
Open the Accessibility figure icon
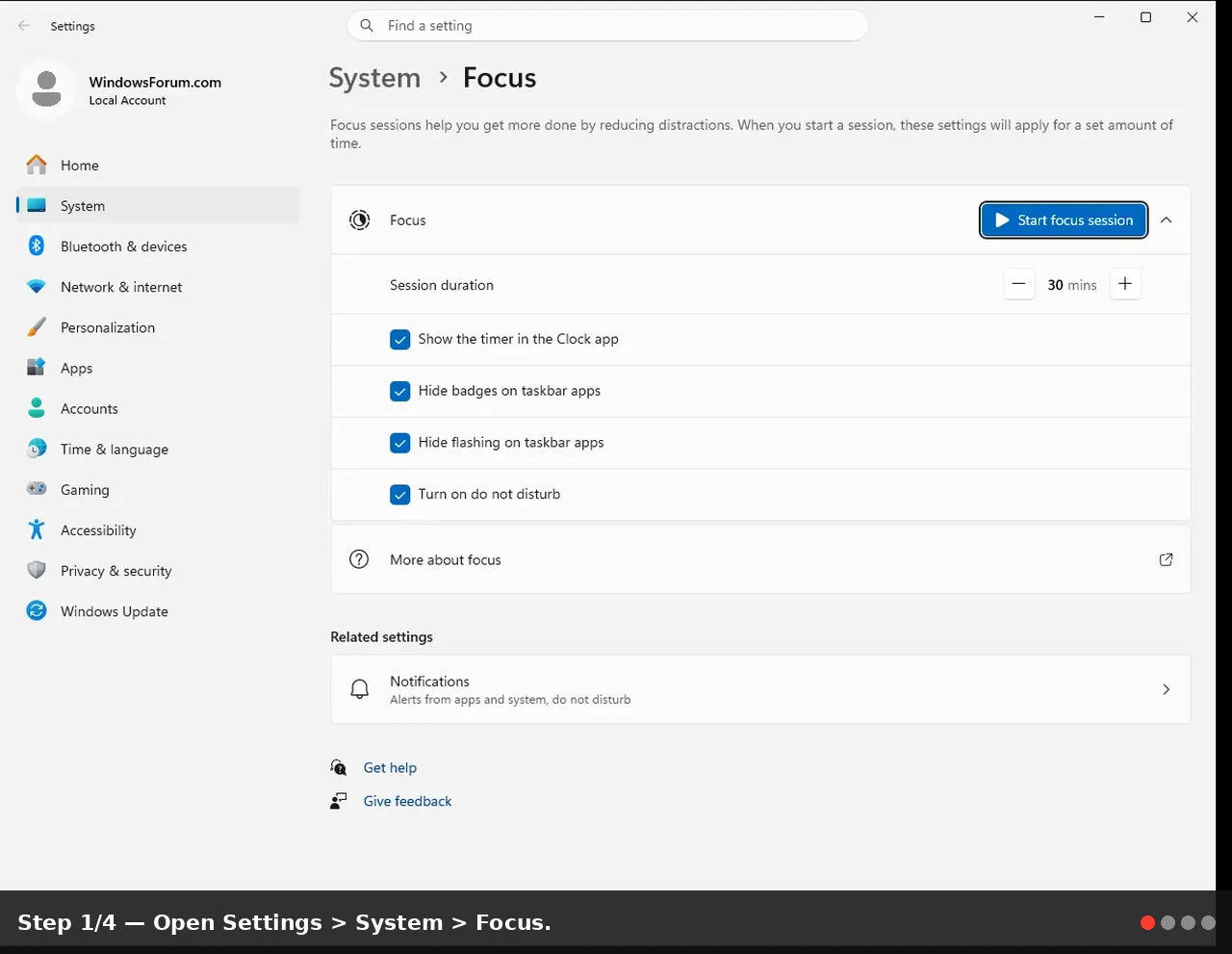[37, 529]
